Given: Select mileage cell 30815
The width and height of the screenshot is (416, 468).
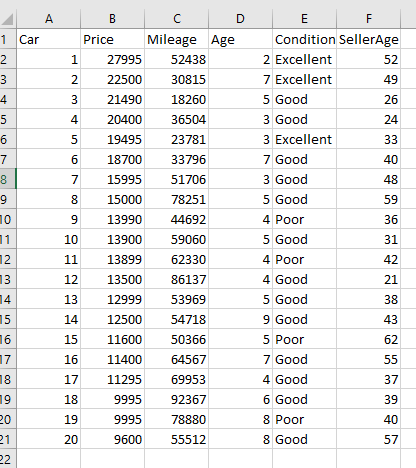Looking at the screenshot, I should (177, 79).
